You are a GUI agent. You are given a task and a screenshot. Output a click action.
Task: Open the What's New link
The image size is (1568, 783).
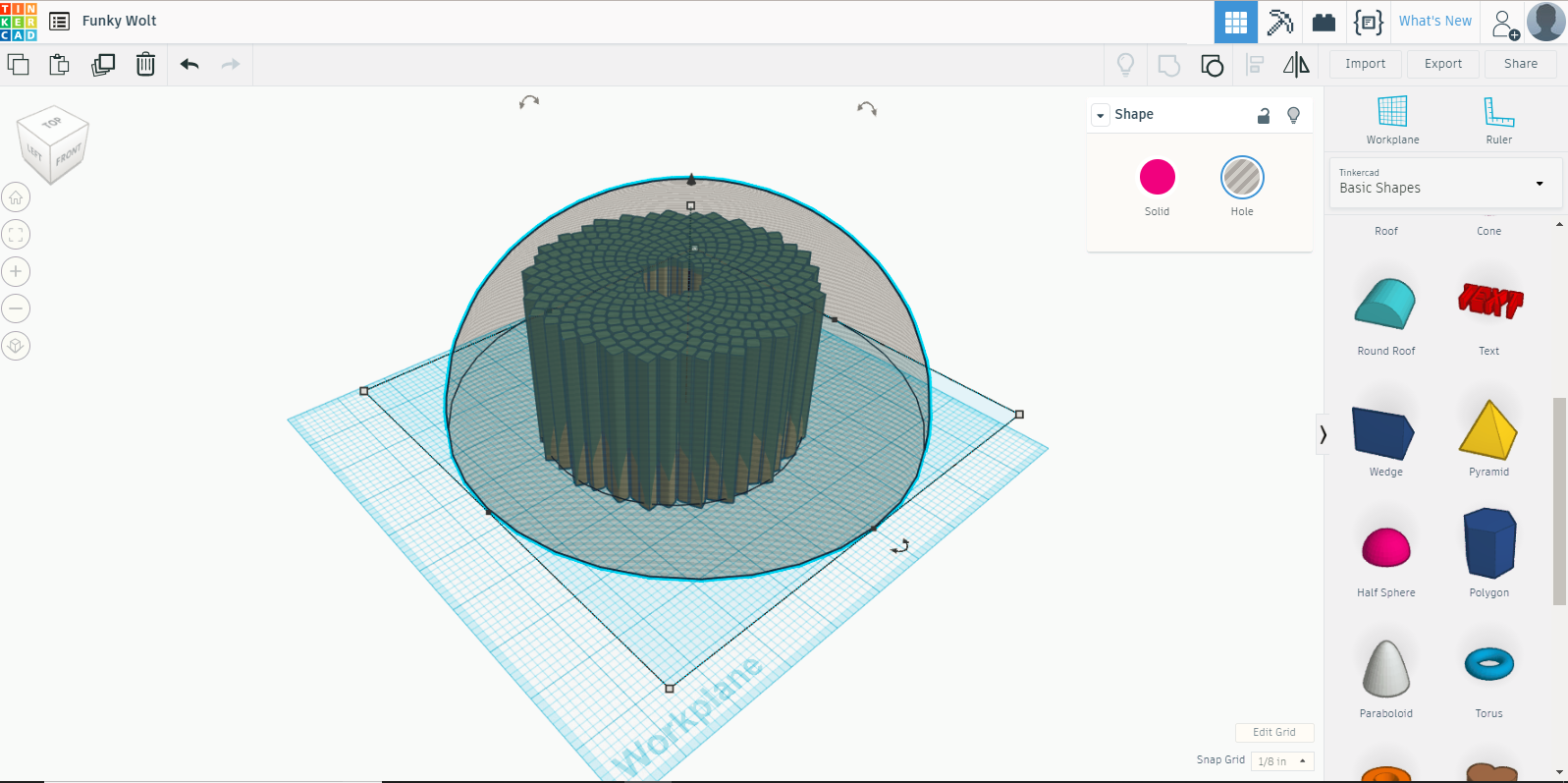tap(1434, 21)
